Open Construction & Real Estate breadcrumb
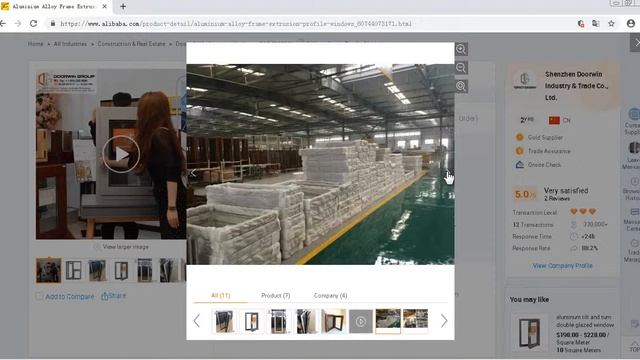640x360 pixels. [131, 44]
